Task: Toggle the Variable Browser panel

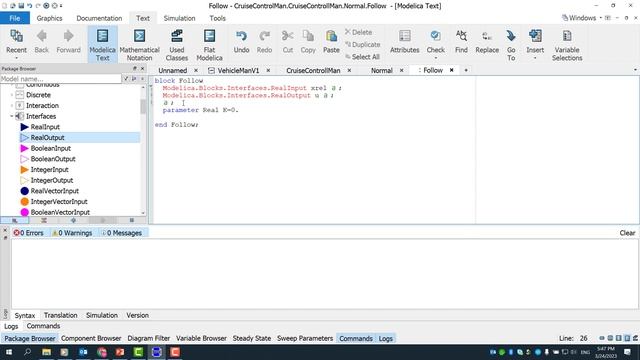Action: [201, 338]
